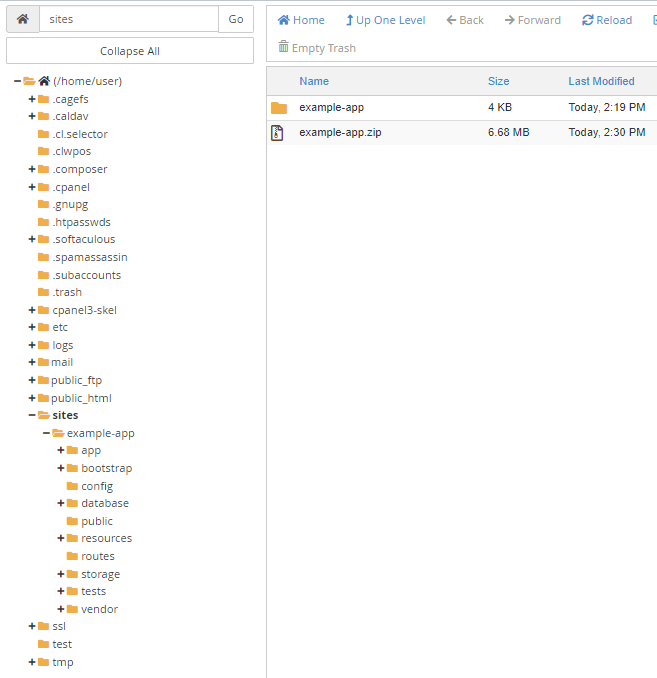Click the public_html folder icon
657x678 pixels.
pyautogui.click(x=43, y=398)
